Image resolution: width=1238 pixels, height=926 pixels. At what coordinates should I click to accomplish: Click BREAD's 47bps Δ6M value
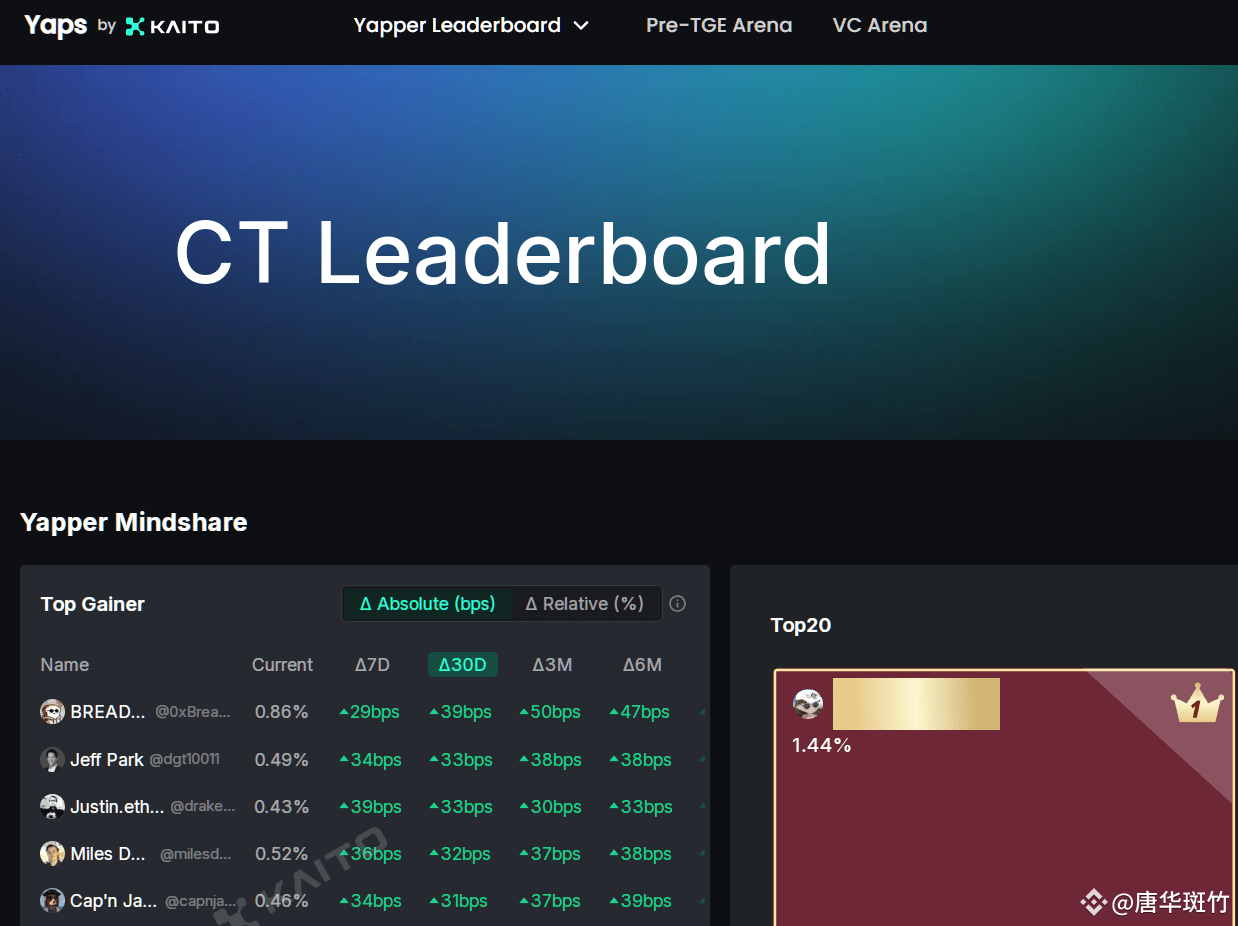tap(640, 712)
